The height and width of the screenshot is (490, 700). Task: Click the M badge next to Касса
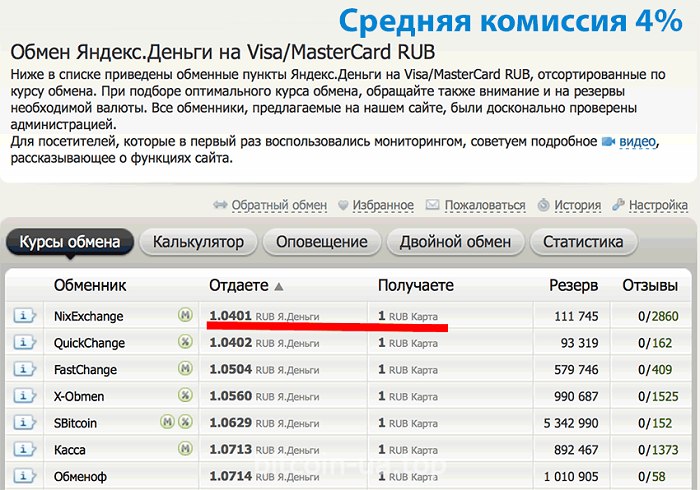coord(185,448)
